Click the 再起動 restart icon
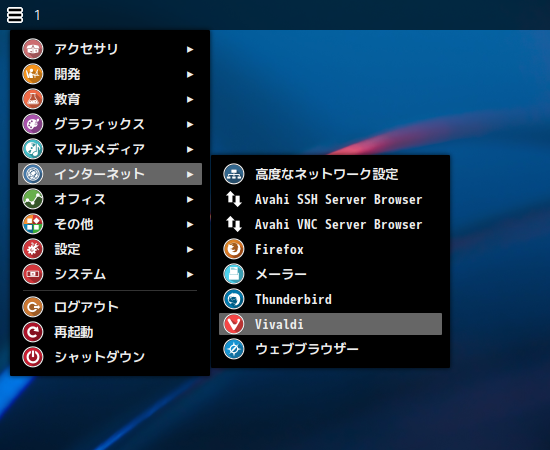Viewport: 550px width, 450px height. pyautogui.click(x=33, y=332)
